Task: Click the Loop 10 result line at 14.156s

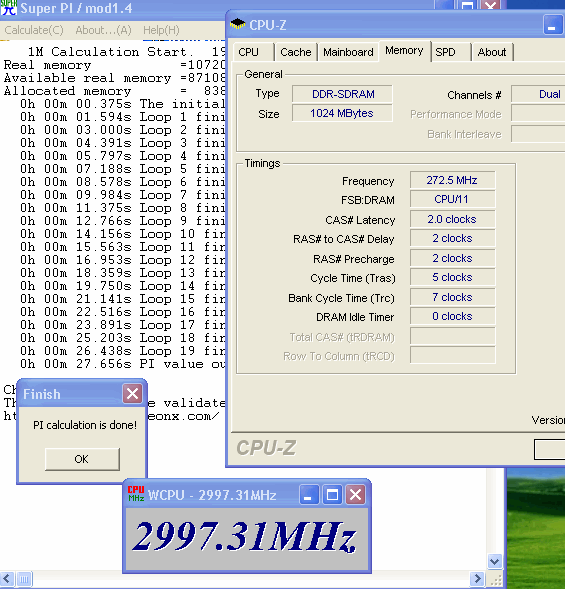Action: pyautogui.click(x=122, y=234)
